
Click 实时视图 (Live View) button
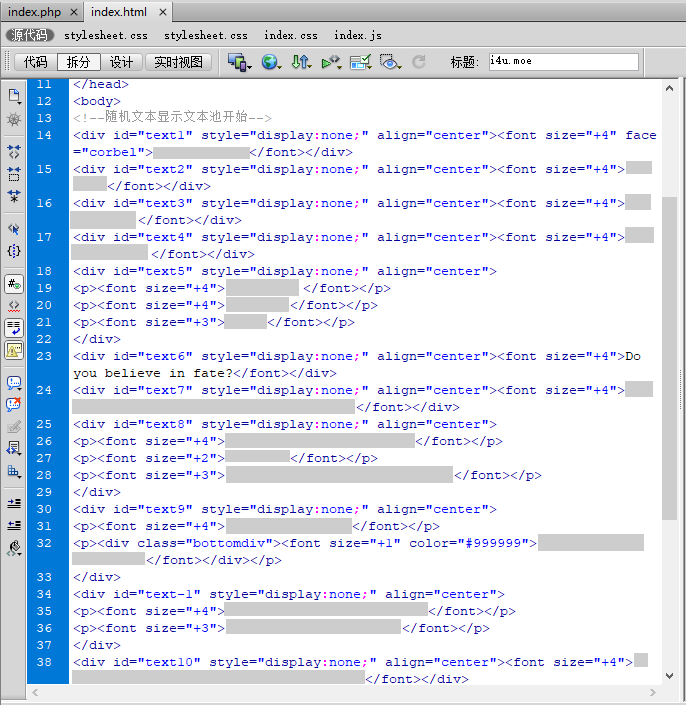click(178, 62)
